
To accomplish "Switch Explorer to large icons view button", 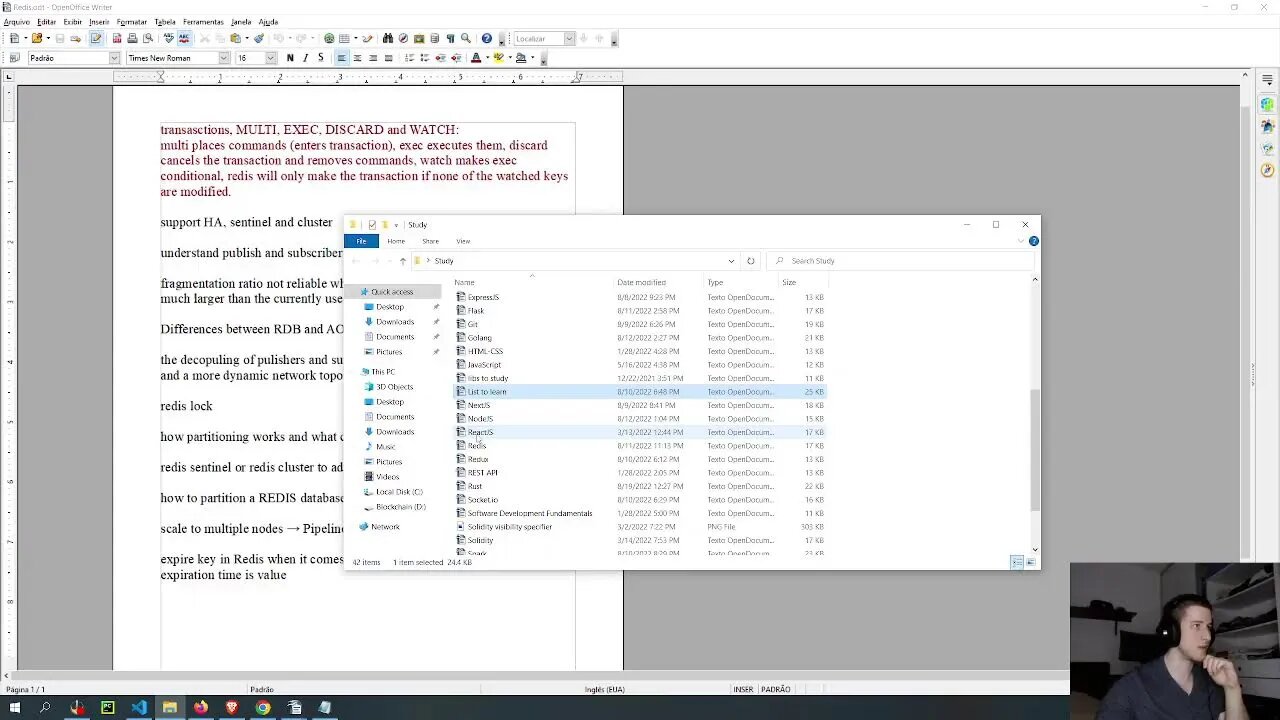I will pyautogui.click(x=1030, y=562).
